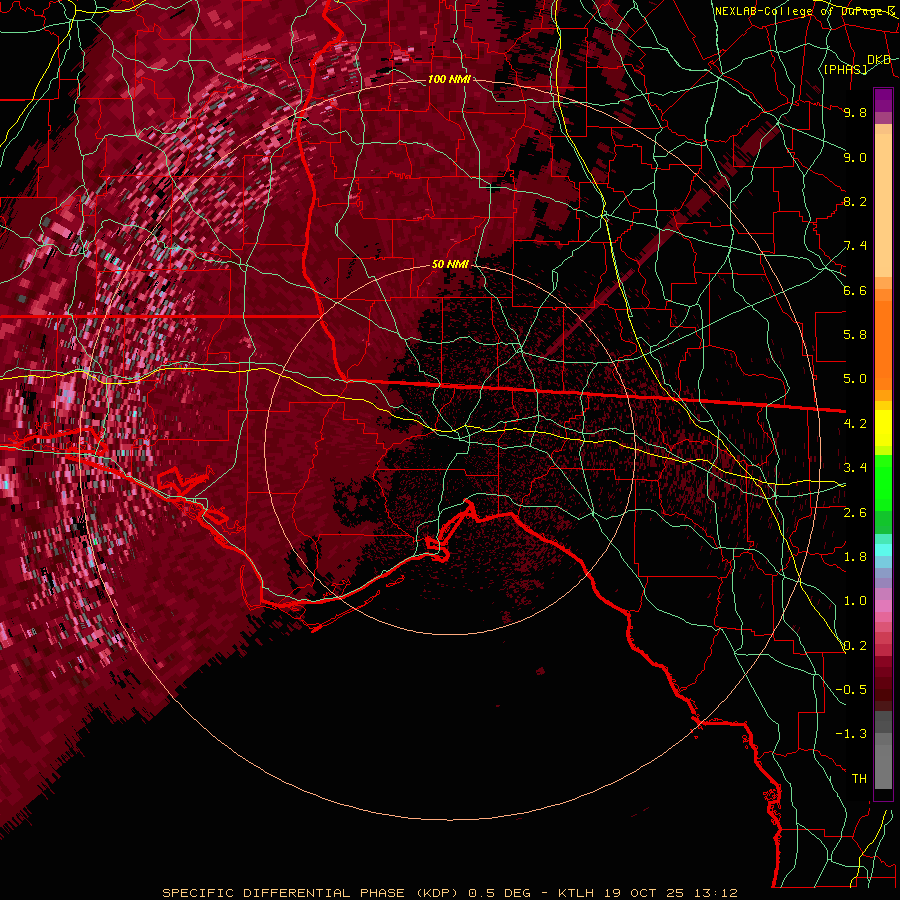Click the 1.0 legend value
The height and width of the screenshot is (900, 900).
pyautogui.click(x=855, y=601)
